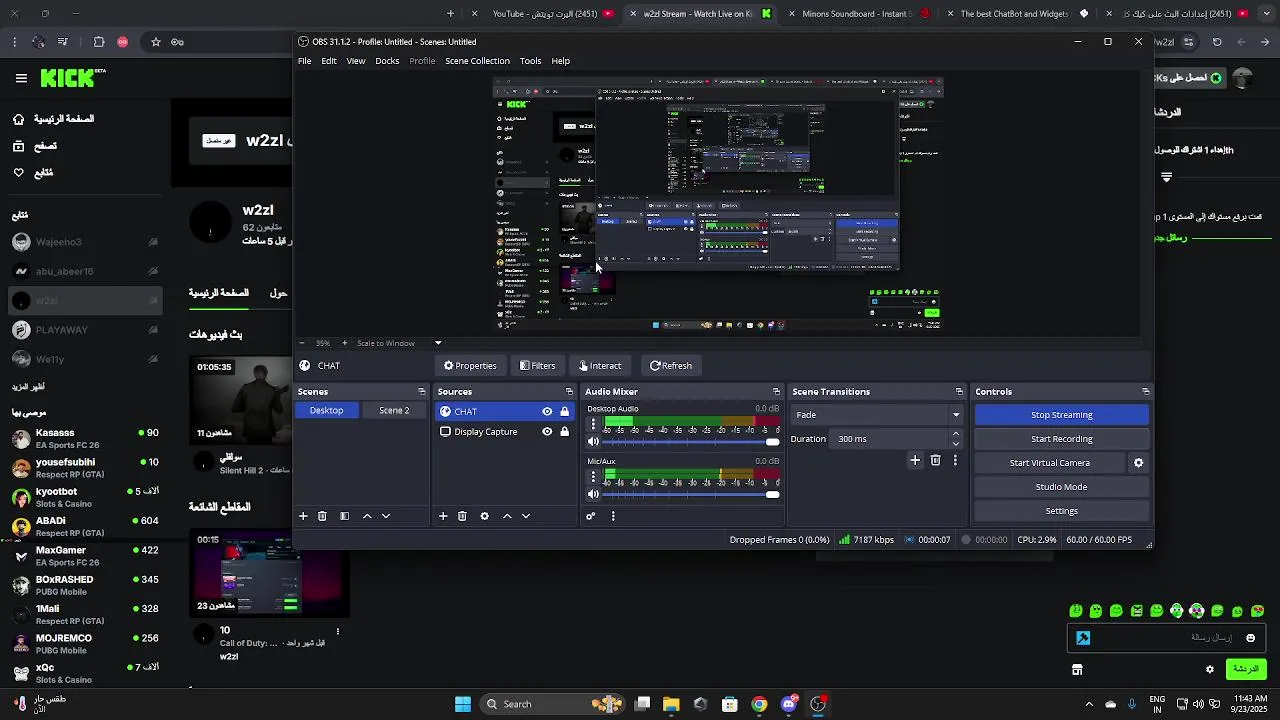This screenshot has height=720, width=1280.
Task: Adjust Desktop Audio volume slider
Action: tap(691, 441)
